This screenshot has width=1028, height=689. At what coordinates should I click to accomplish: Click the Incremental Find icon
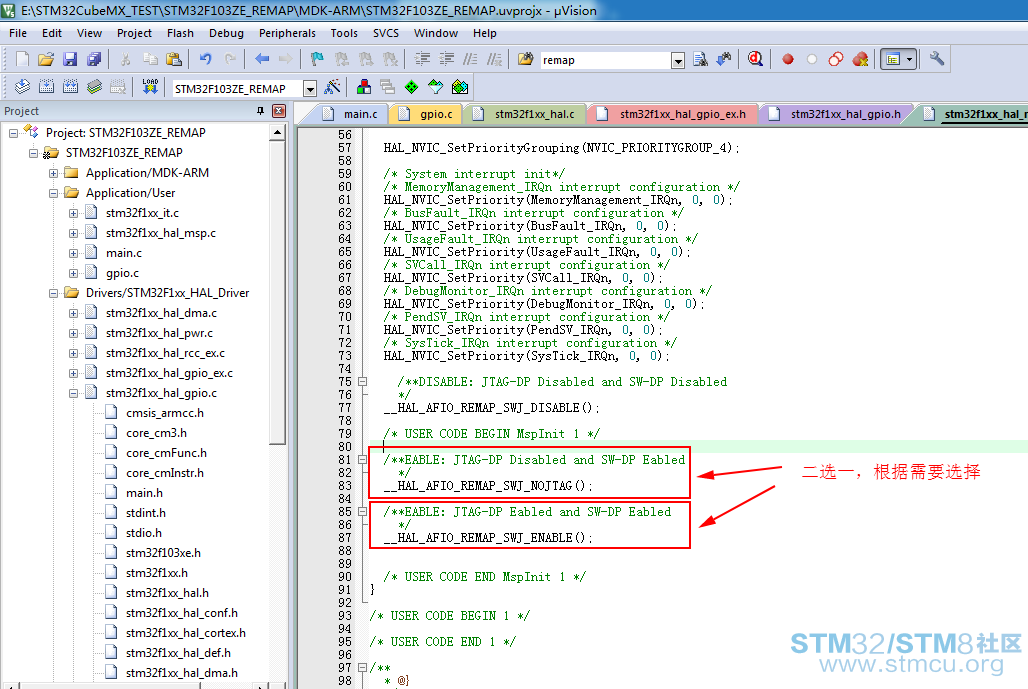[x=724, y=60]
